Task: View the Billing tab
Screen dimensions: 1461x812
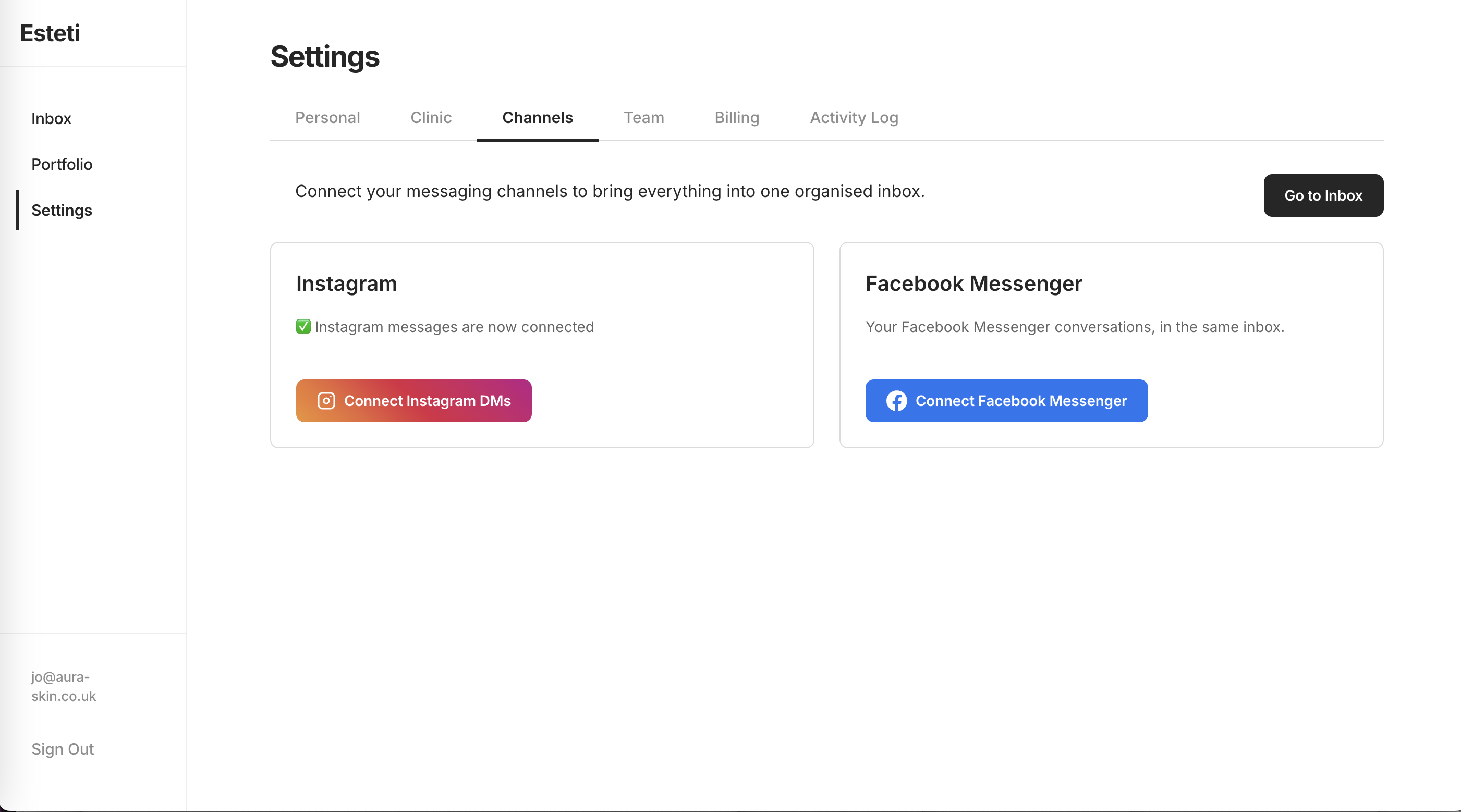Action: tap(736, 117)
